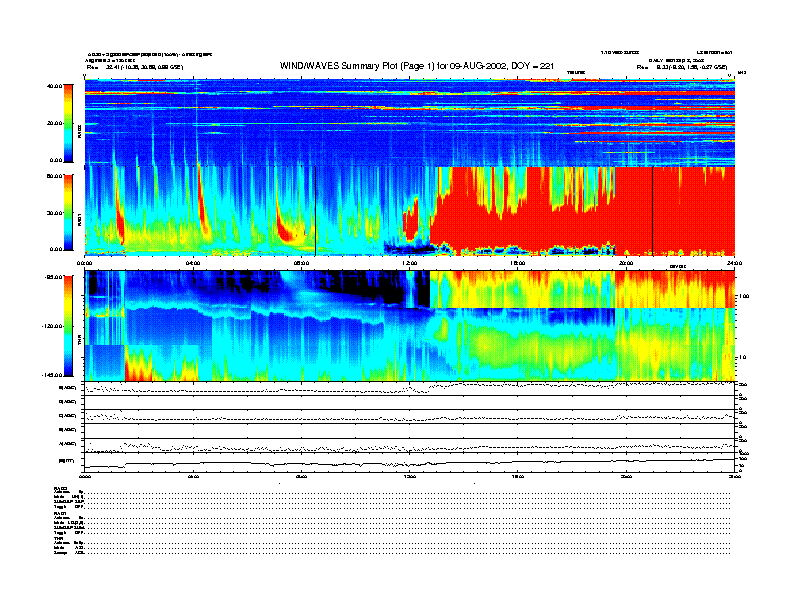Select the 40.00 label on RAD2 color scale
The height and width of the screenshot is (612, 792).
(x=55, y=86)
